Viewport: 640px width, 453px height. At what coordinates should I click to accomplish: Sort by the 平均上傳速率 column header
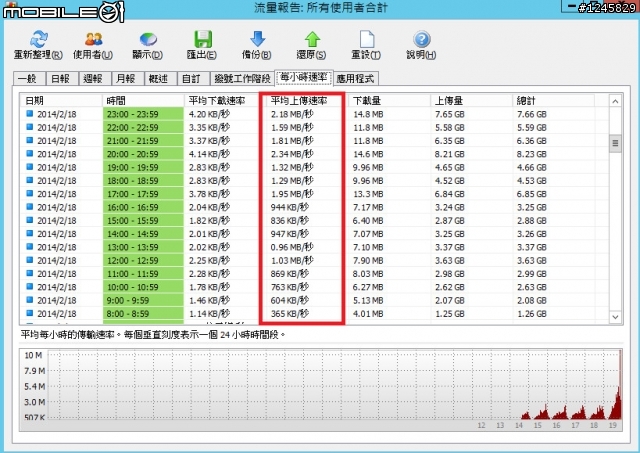[307, 101]
